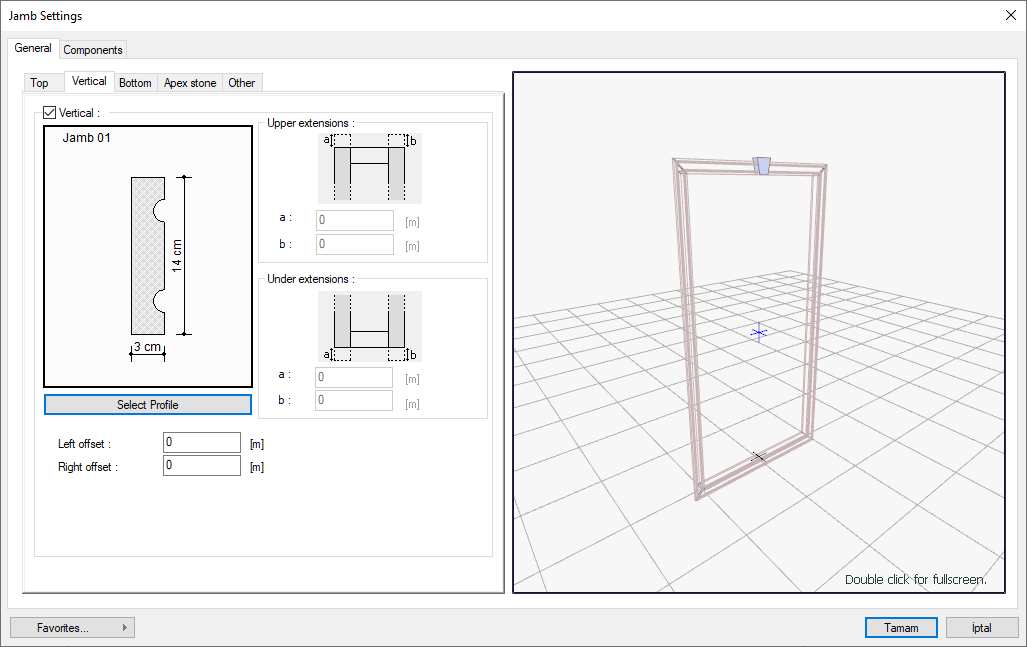Cancel with the İptal button
The width and height of the screenshot is (1027, 647).
point(981,628)
